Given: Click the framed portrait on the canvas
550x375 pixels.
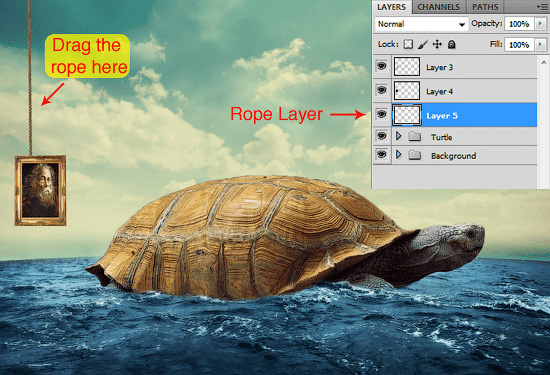Looking at the screenshot, I should 40,190.
